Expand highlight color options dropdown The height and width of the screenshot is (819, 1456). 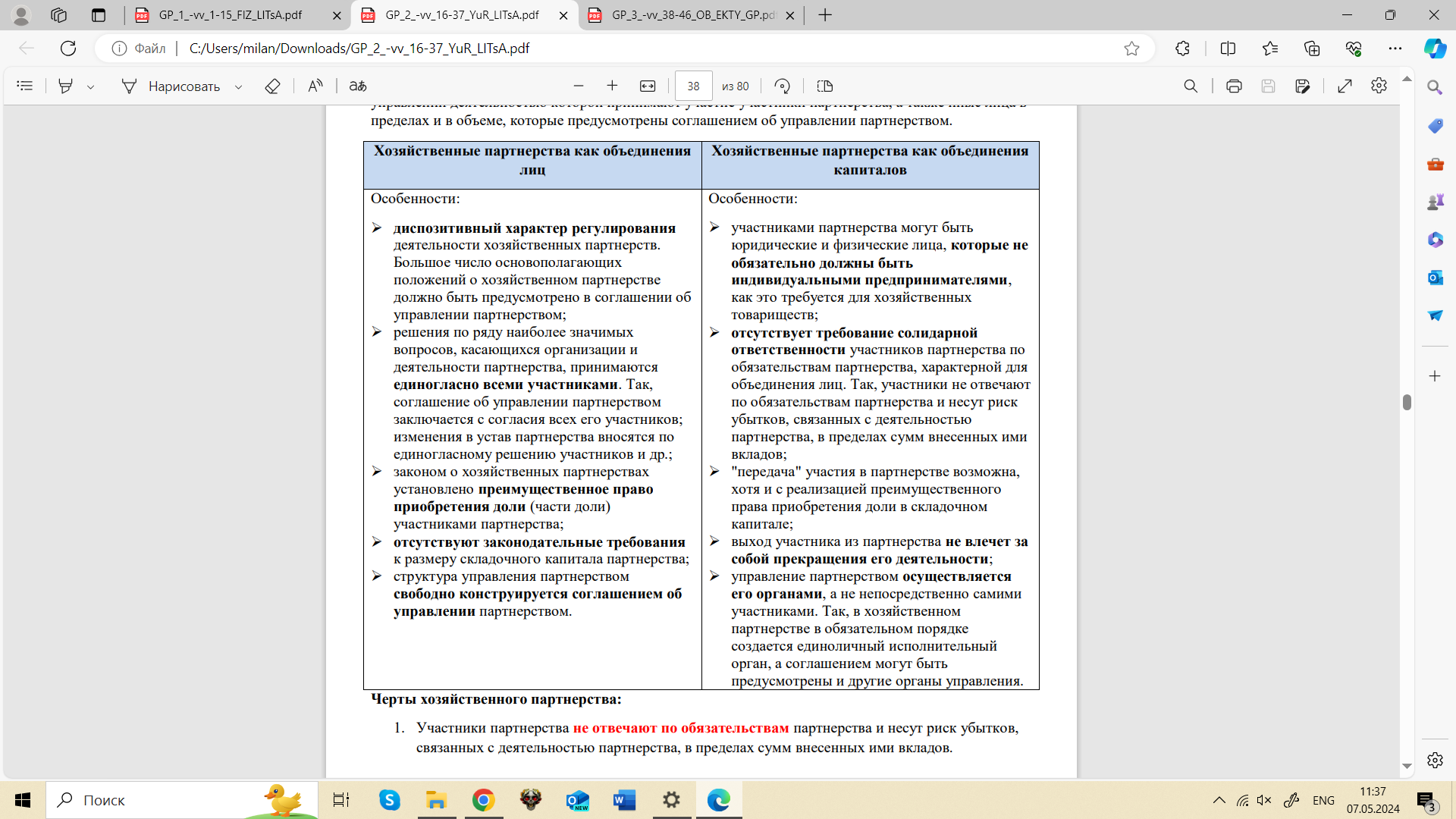click(90, 87)
